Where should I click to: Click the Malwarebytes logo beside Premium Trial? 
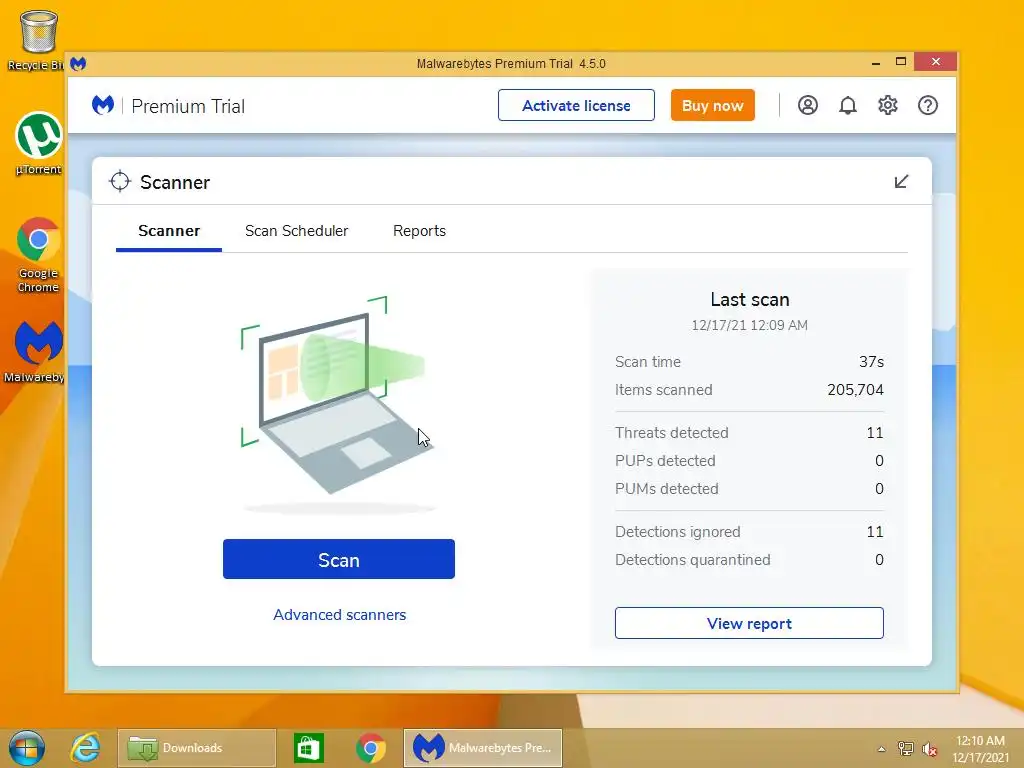(103, 105)
